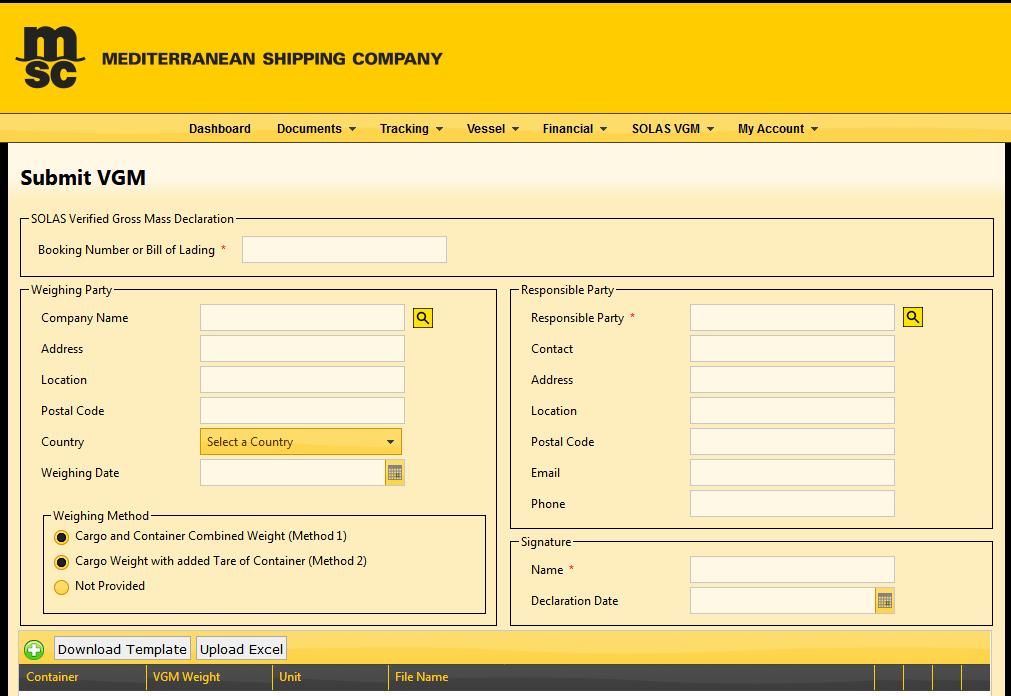Focus the Declaration Date field
This screenshot has height=696, width=1011.
click(783, 601)
